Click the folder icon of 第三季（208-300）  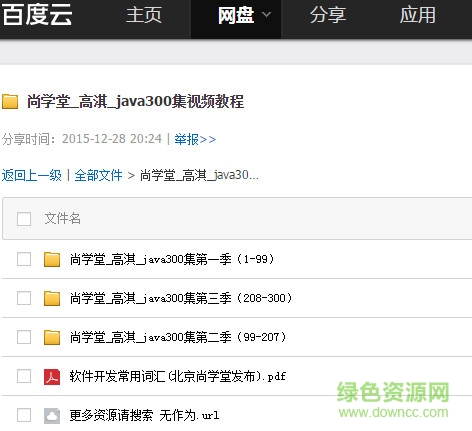[52, 298]
